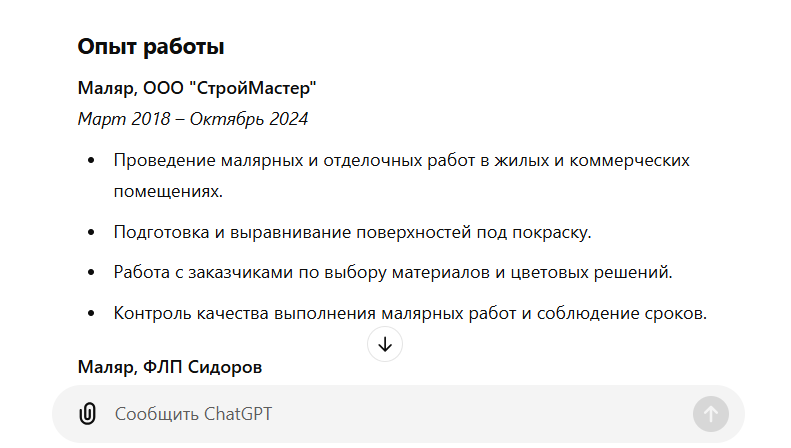Screen dimensions: 791x448
Task: Click the job title "Маляр, ООО"
Action: coord(130,89)
